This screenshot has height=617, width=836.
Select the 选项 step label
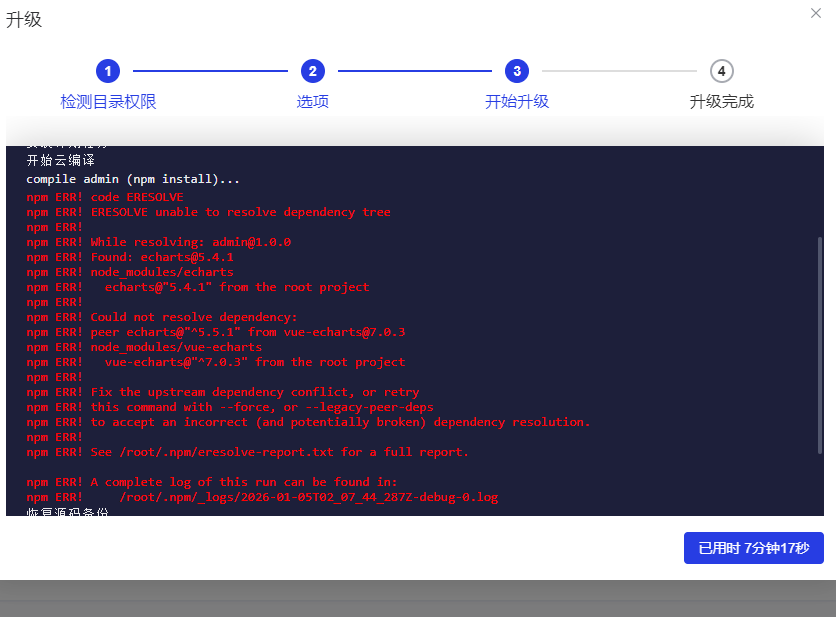[313, 101]
